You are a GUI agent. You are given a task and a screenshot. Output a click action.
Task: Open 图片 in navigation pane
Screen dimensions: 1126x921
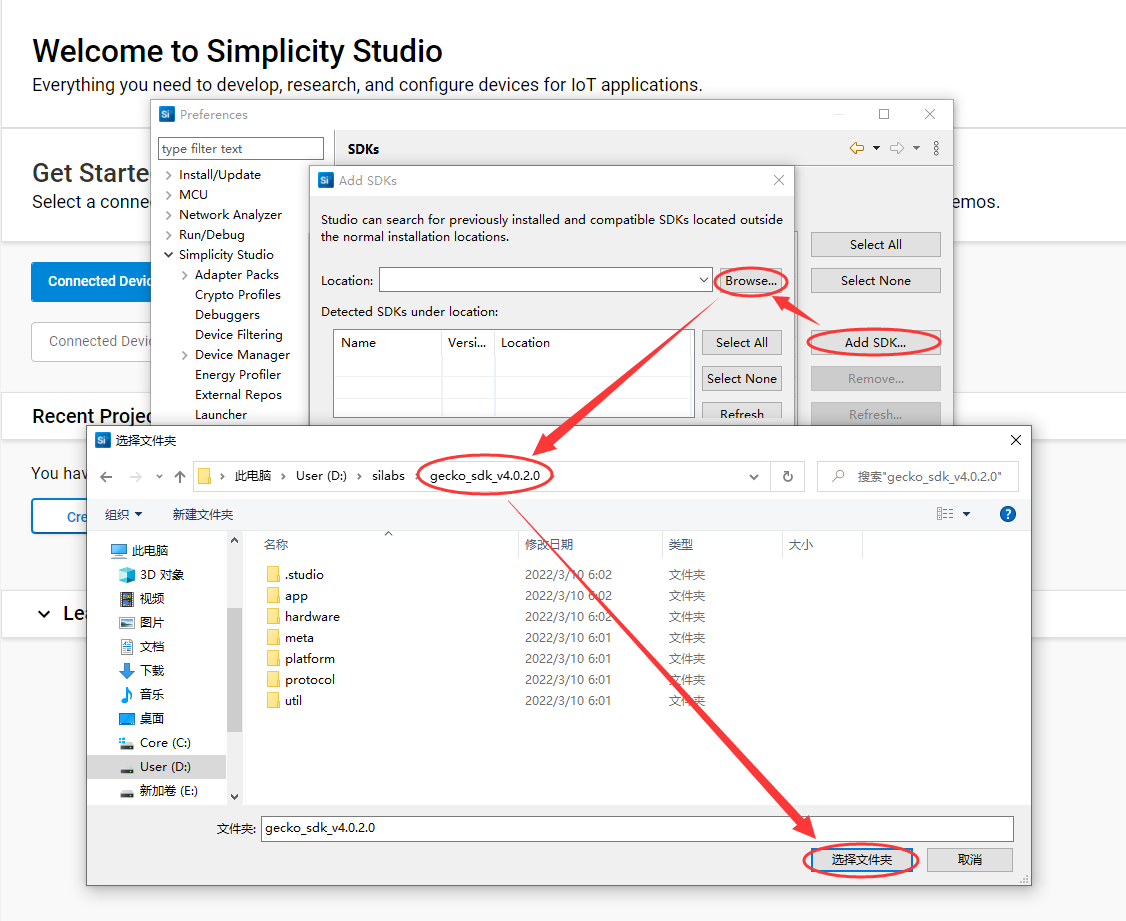click(152, 622)
